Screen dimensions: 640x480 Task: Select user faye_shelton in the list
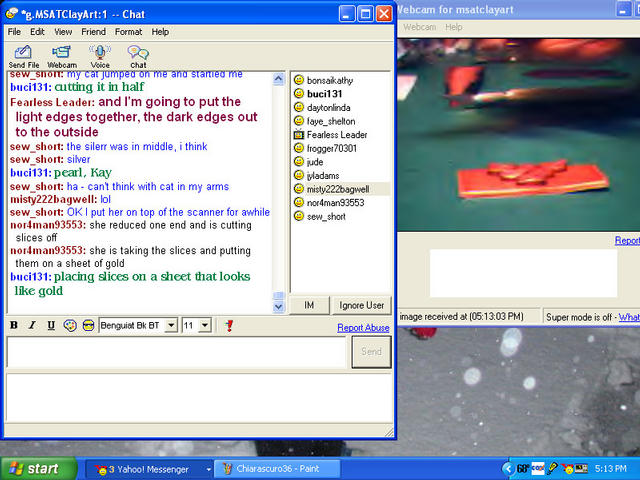point(331,121)
